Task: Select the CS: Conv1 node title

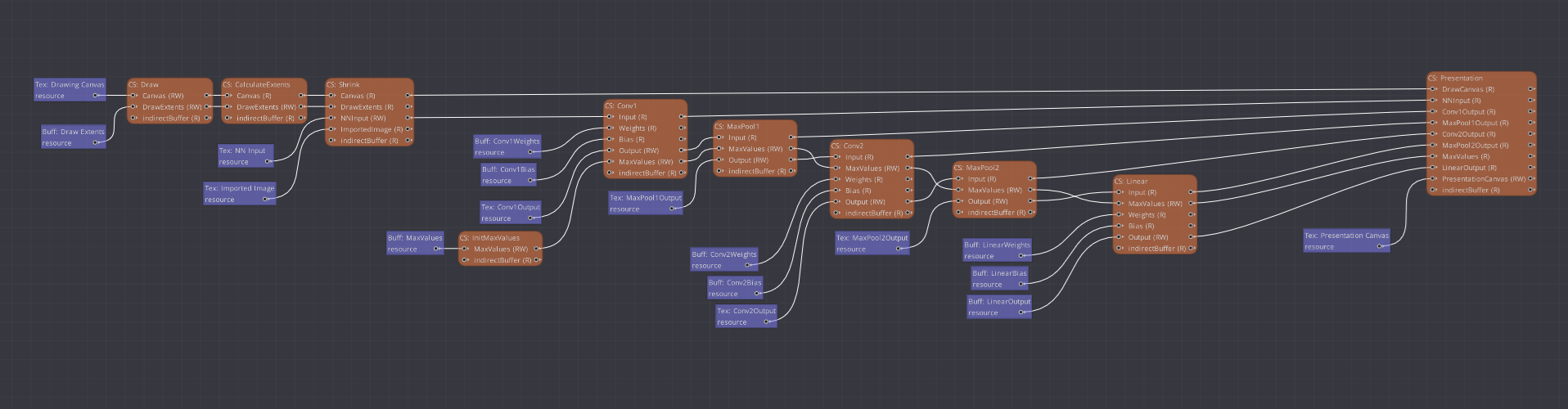Action: click(621, 106)
